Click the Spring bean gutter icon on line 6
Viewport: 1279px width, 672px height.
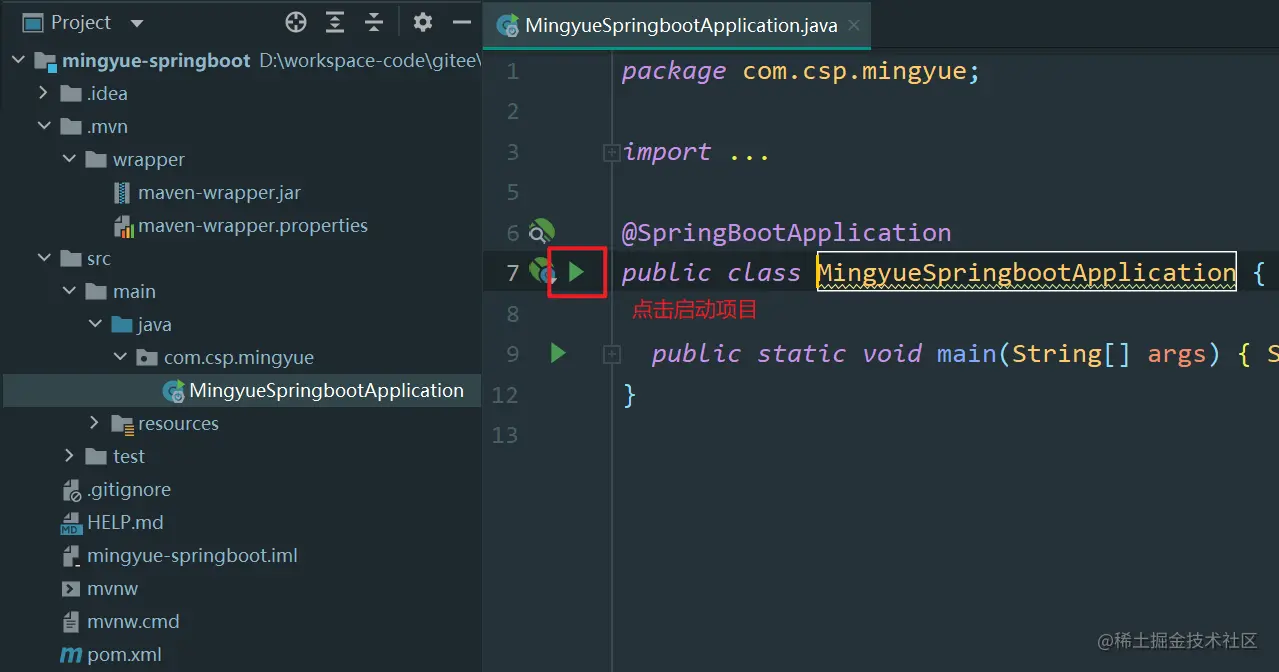(x=541, y=232)
